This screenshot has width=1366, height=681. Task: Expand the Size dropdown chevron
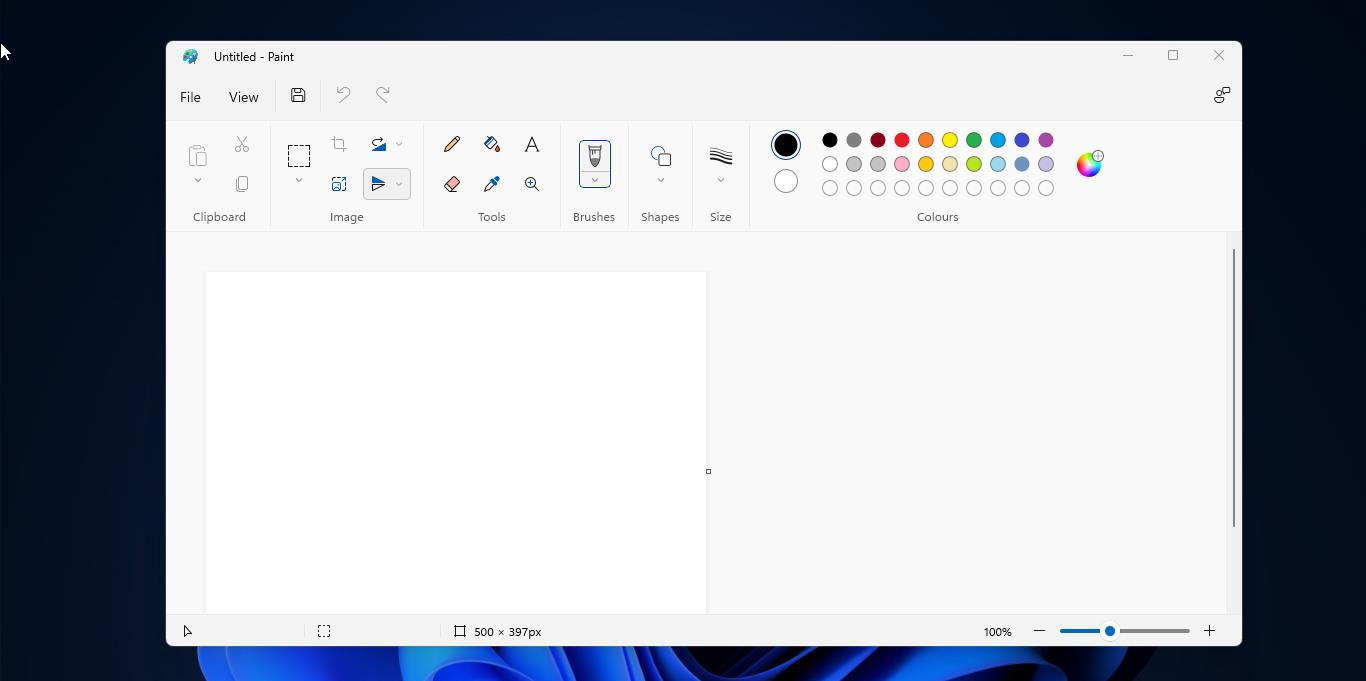point(721,181)
